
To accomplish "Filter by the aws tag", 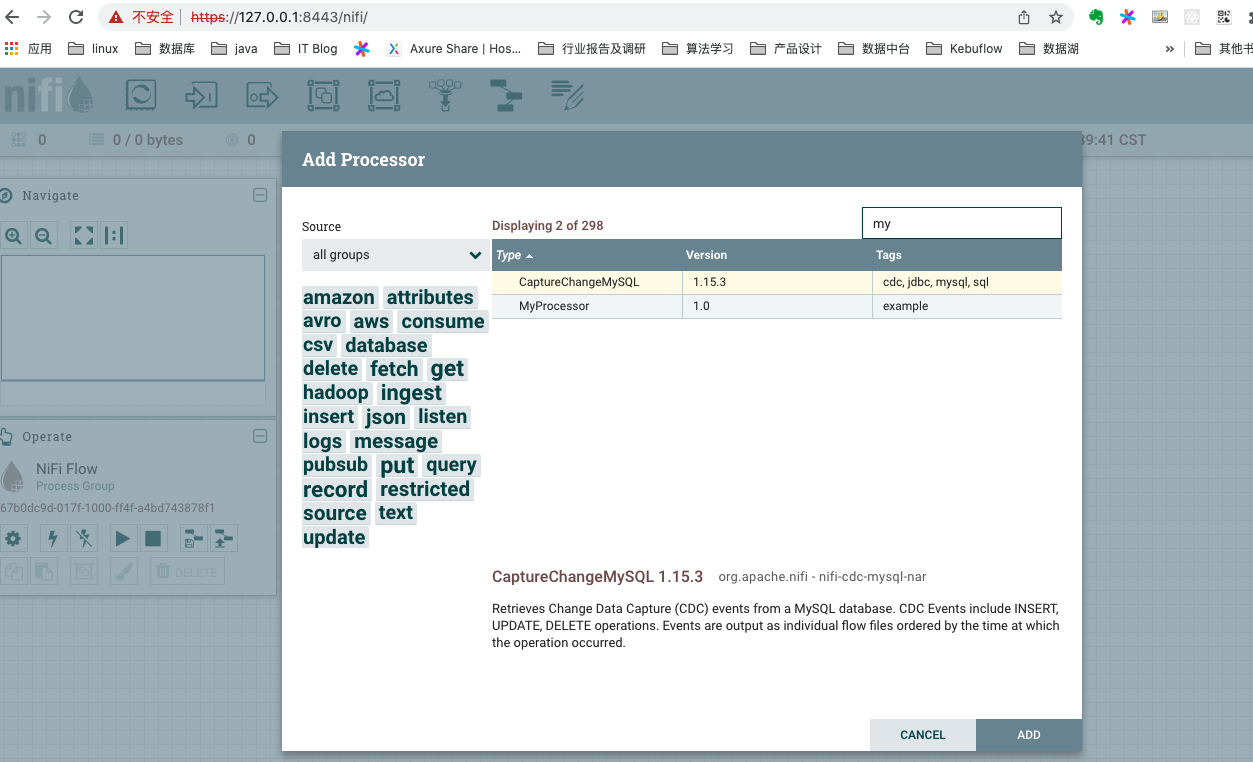I will click(371, 321).
